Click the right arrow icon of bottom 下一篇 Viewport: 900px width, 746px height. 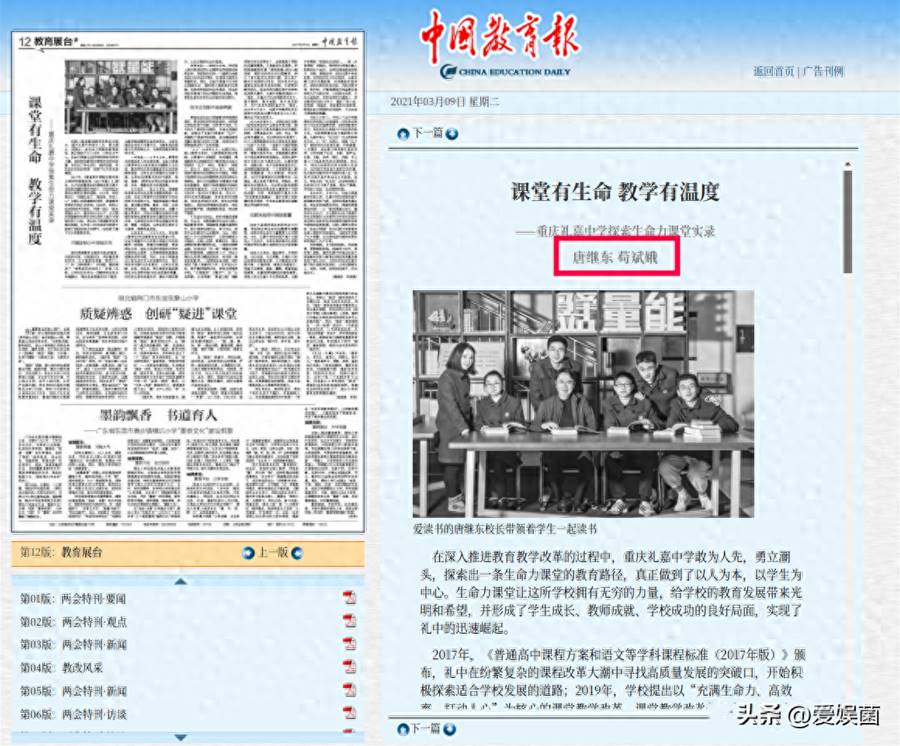[450, 729]
